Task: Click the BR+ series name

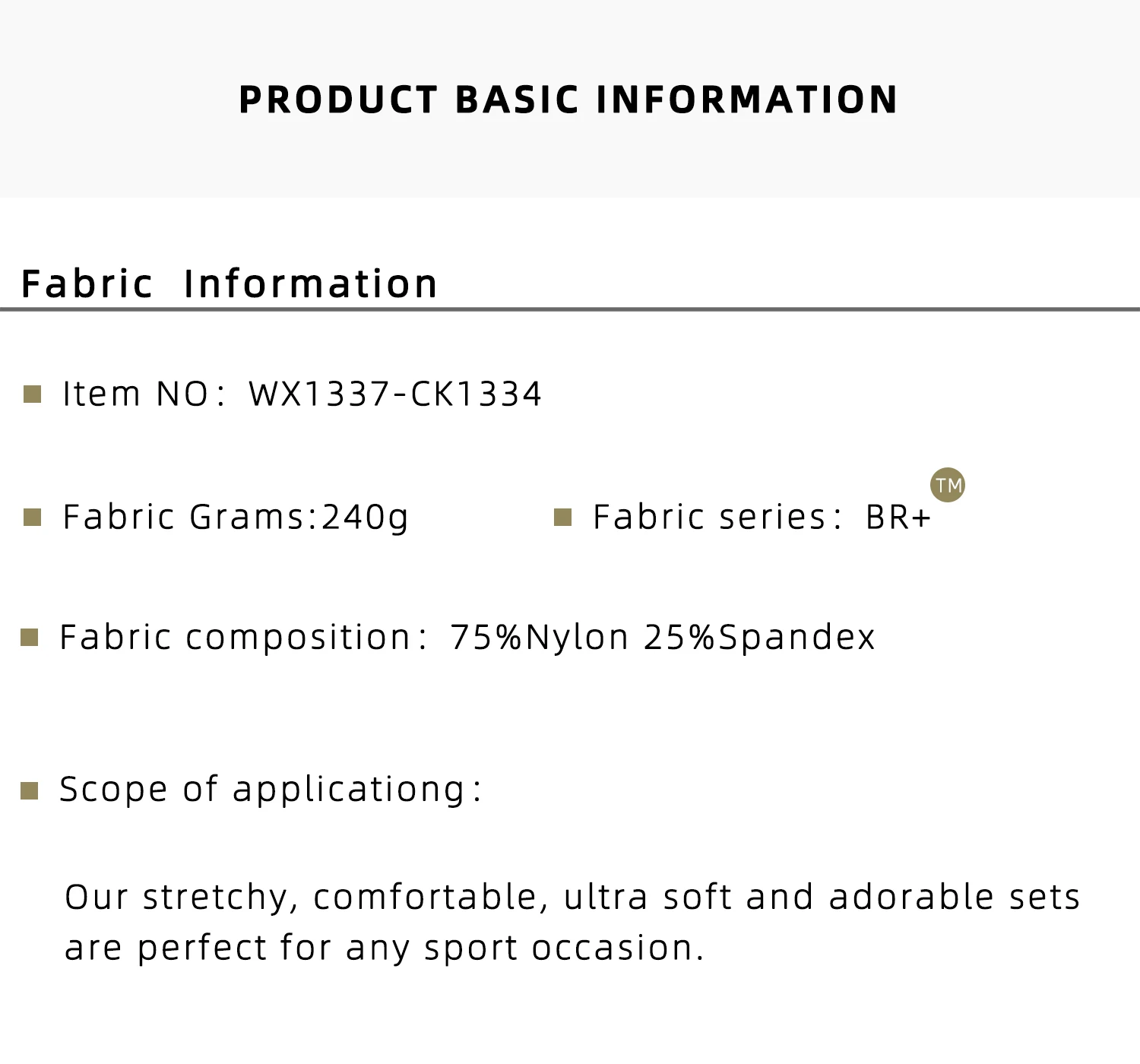Action: coord(898,518)
